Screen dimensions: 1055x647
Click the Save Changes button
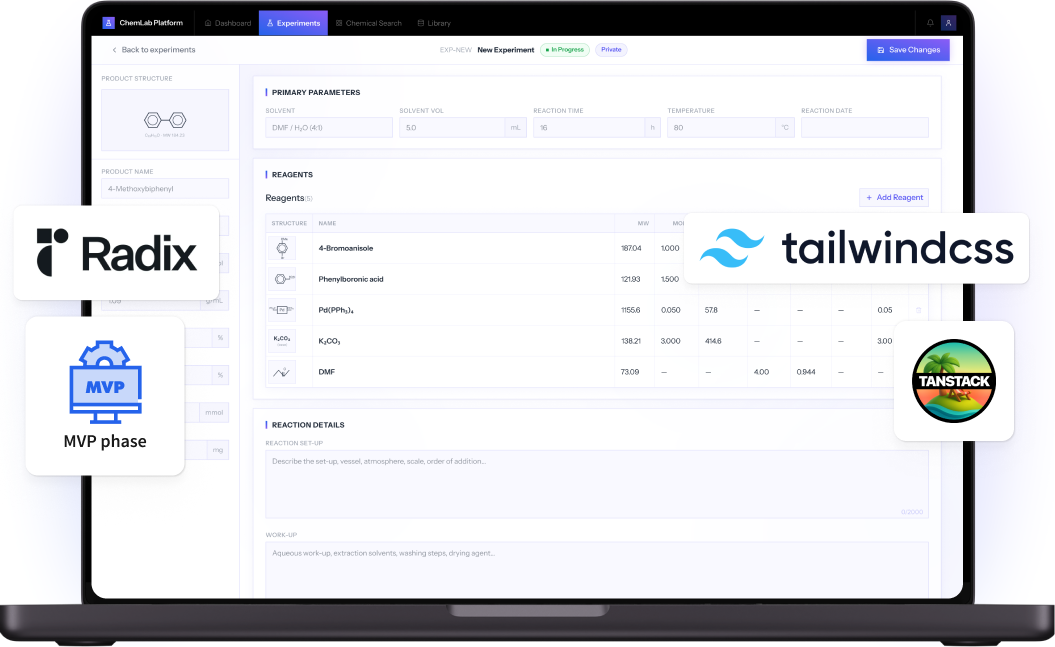coord(908,50)
